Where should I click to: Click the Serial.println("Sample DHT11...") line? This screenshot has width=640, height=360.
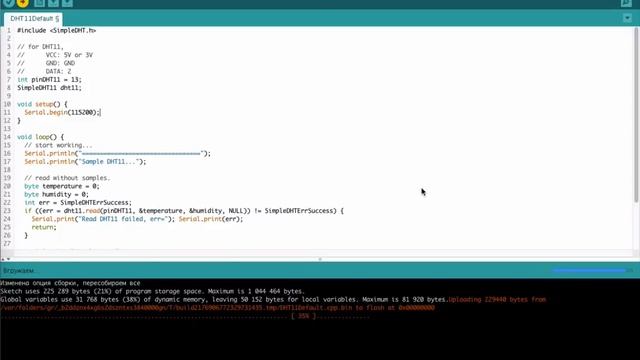coord(85,162)
